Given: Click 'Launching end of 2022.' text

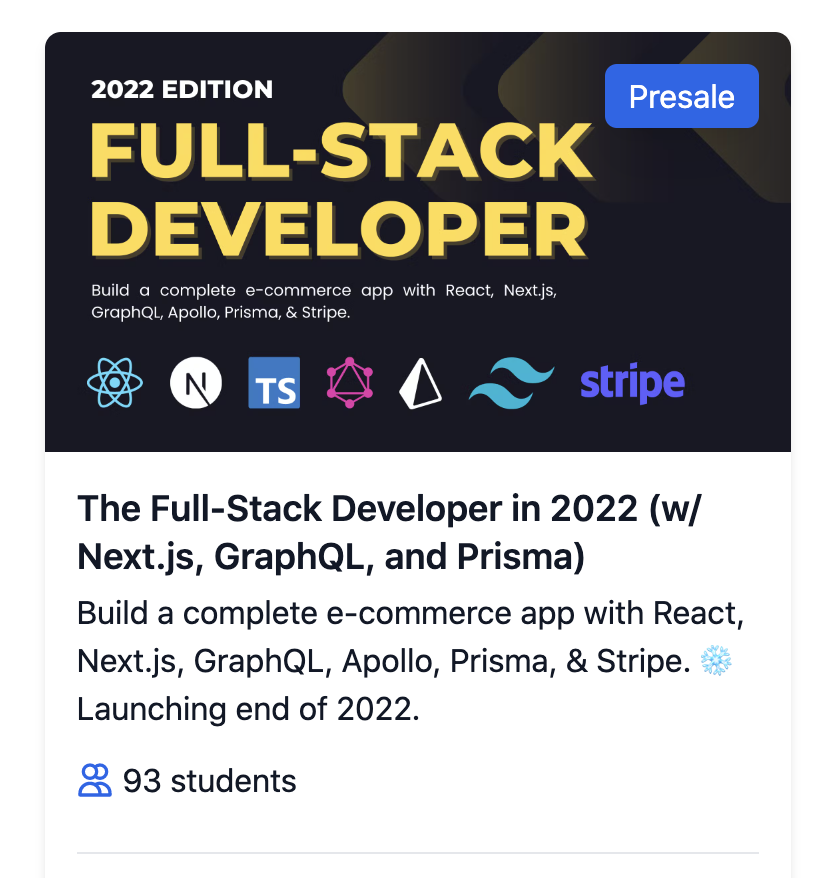Looking at the screenshot, I should click(x=248, y=709).
